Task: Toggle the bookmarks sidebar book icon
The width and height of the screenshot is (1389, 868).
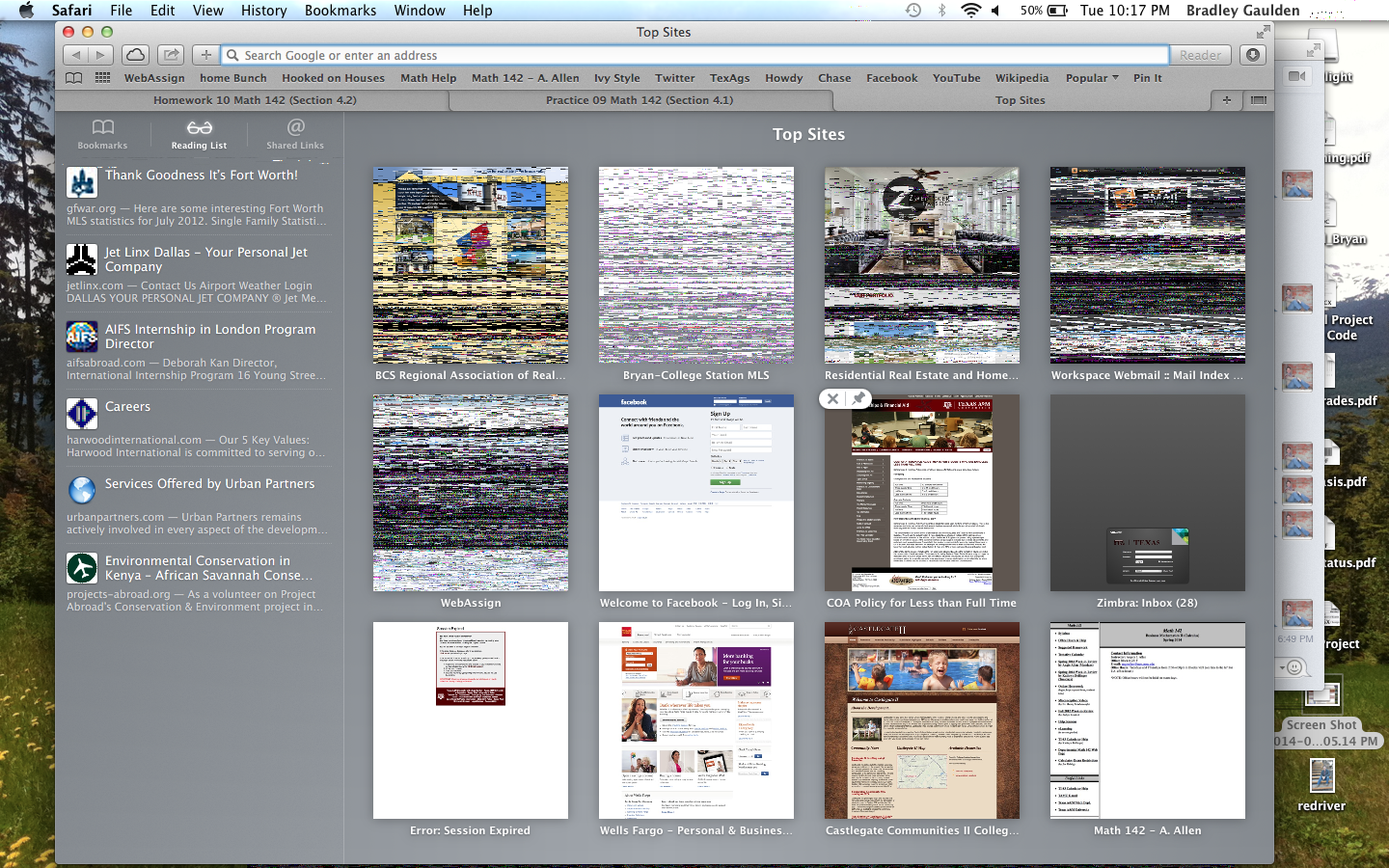Action: coord(74,78)
